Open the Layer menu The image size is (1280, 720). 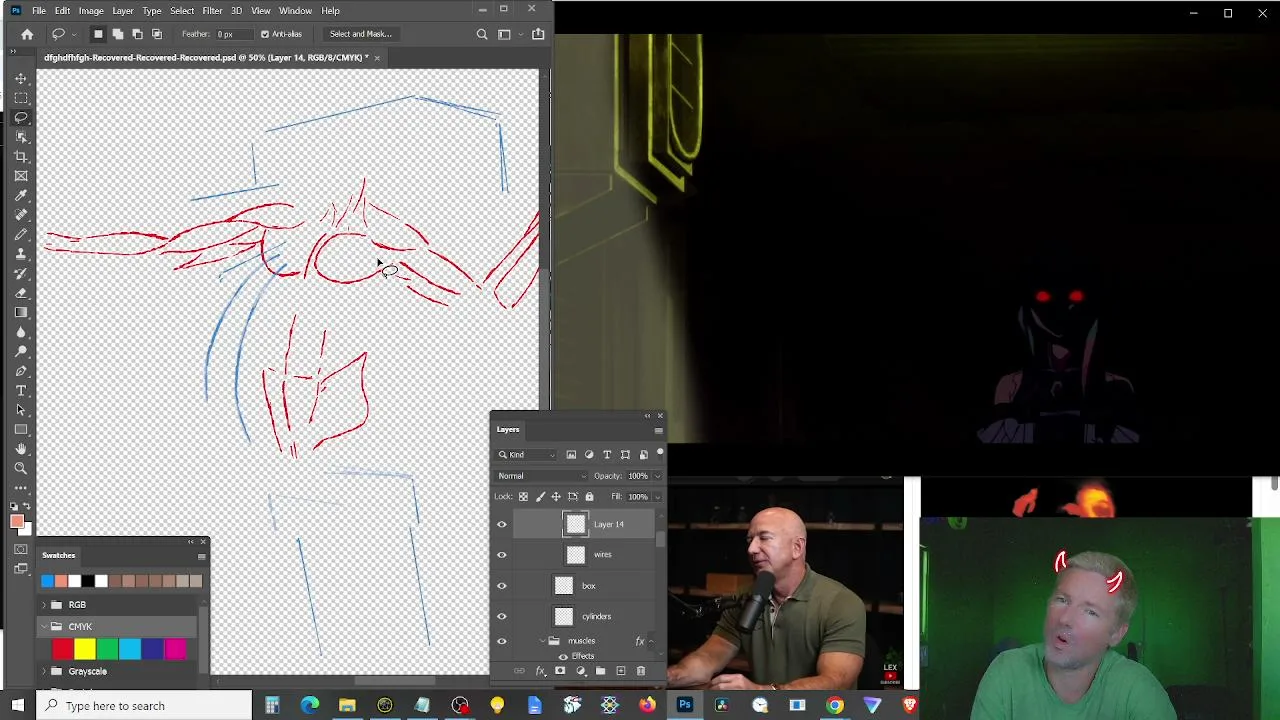click(x=123, y=11)
